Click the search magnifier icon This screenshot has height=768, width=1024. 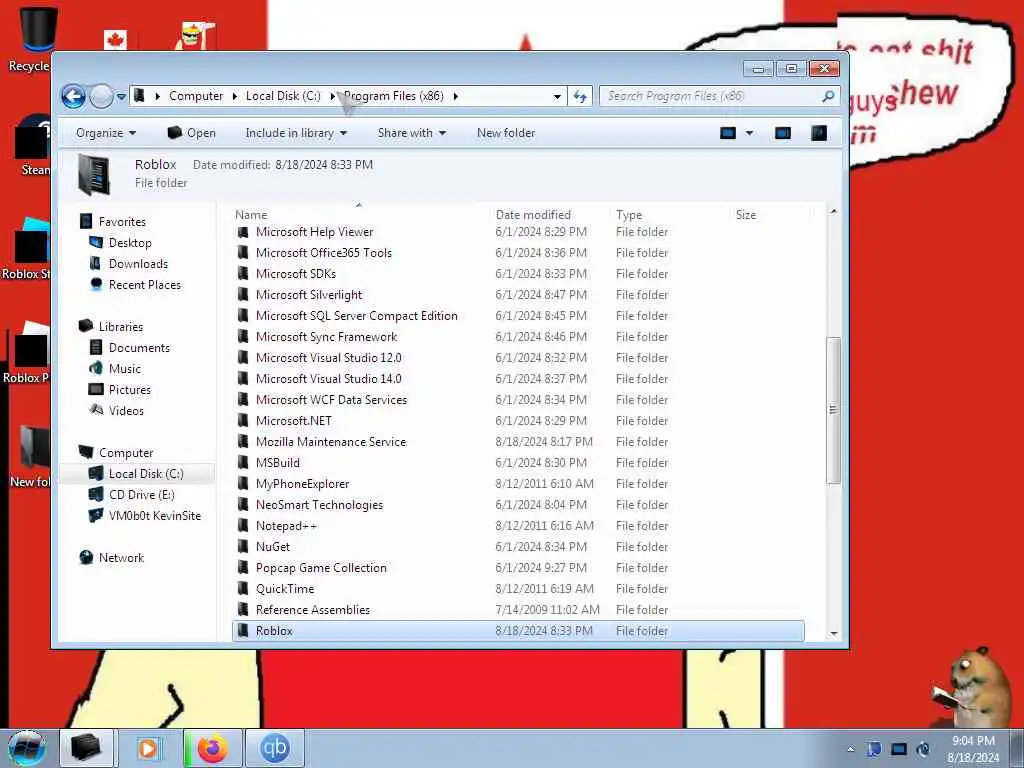[x=828, y=96]
